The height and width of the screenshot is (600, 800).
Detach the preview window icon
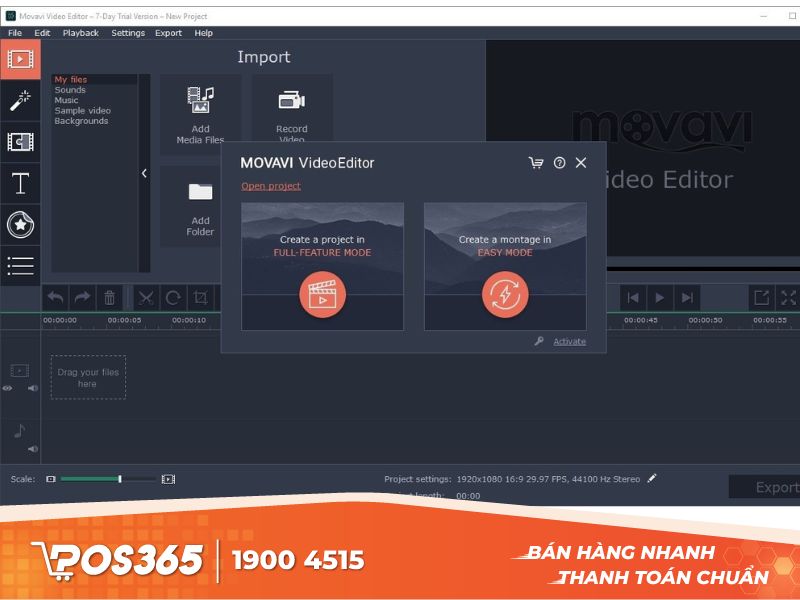tap(761, 297)
